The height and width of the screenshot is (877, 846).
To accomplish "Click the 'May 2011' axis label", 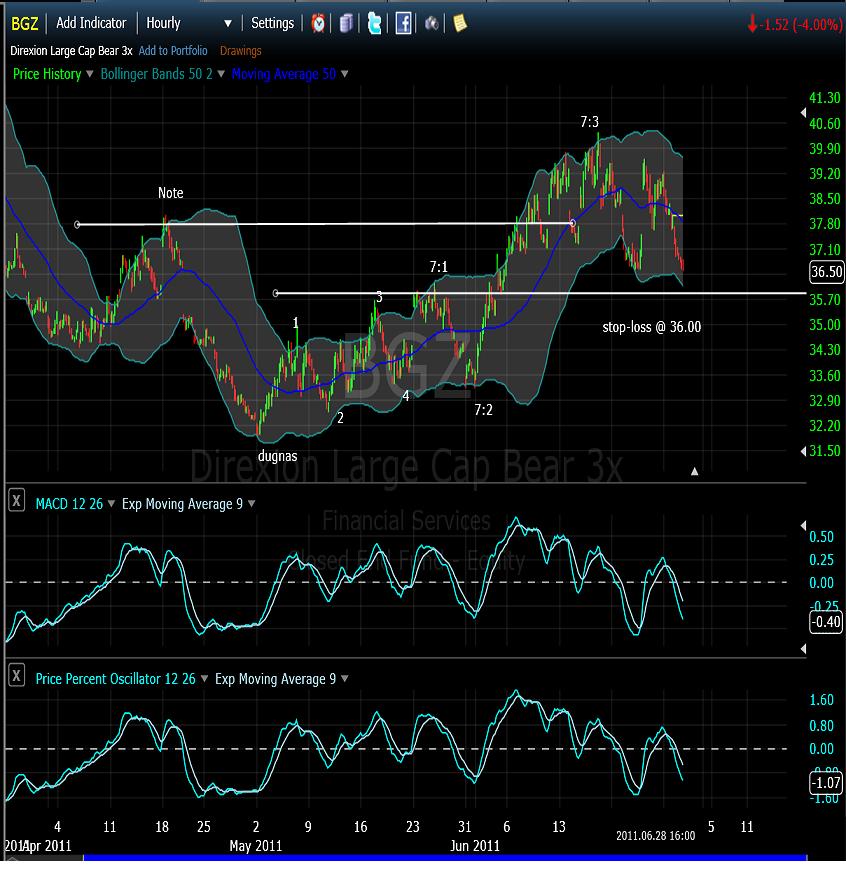I will pos(256,846).
